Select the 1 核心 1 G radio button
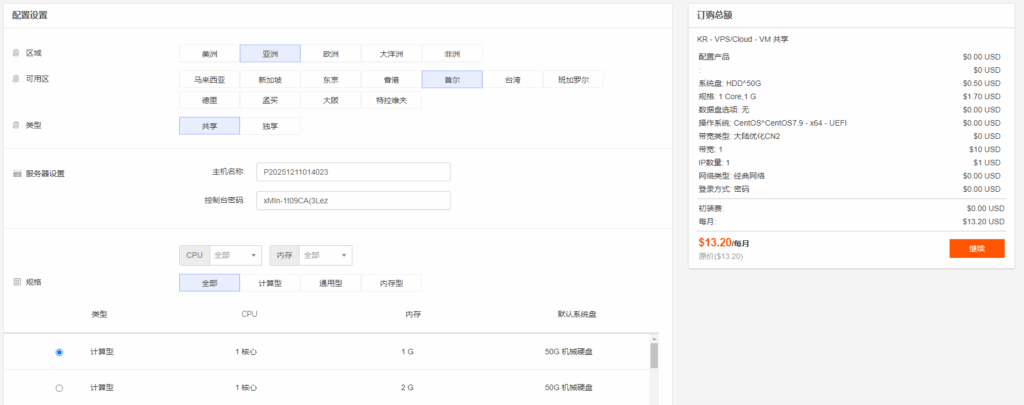The image size is (1024, 405). tap(60, 352)
